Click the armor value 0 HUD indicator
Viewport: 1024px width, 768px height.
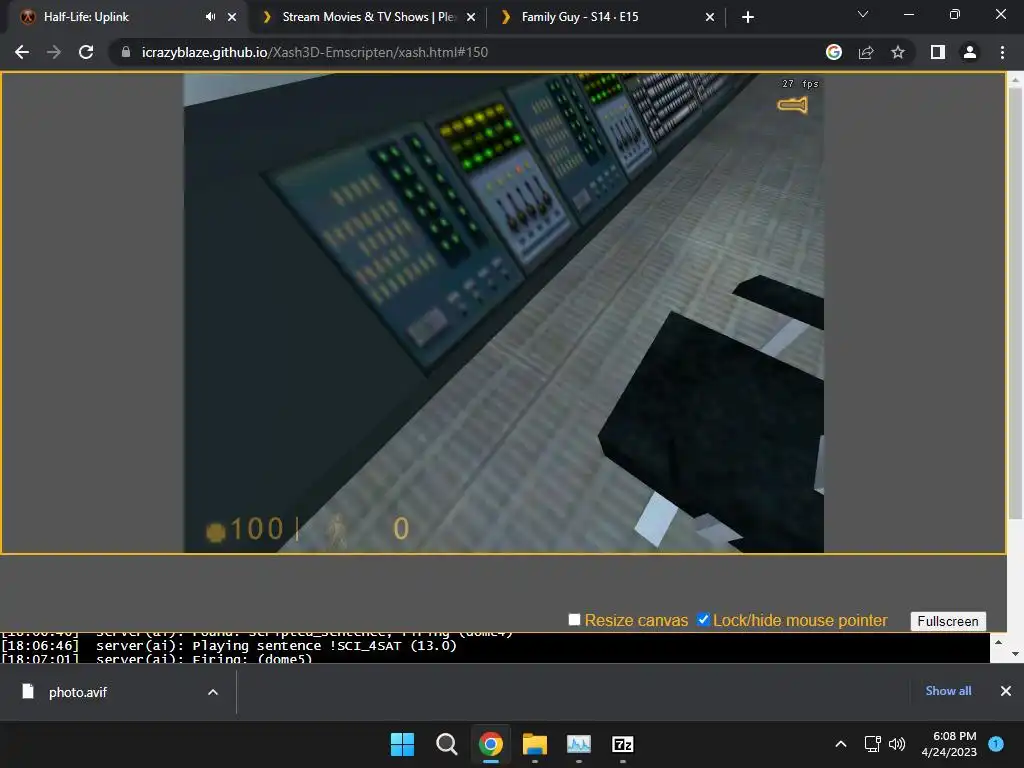coord(401,529)
